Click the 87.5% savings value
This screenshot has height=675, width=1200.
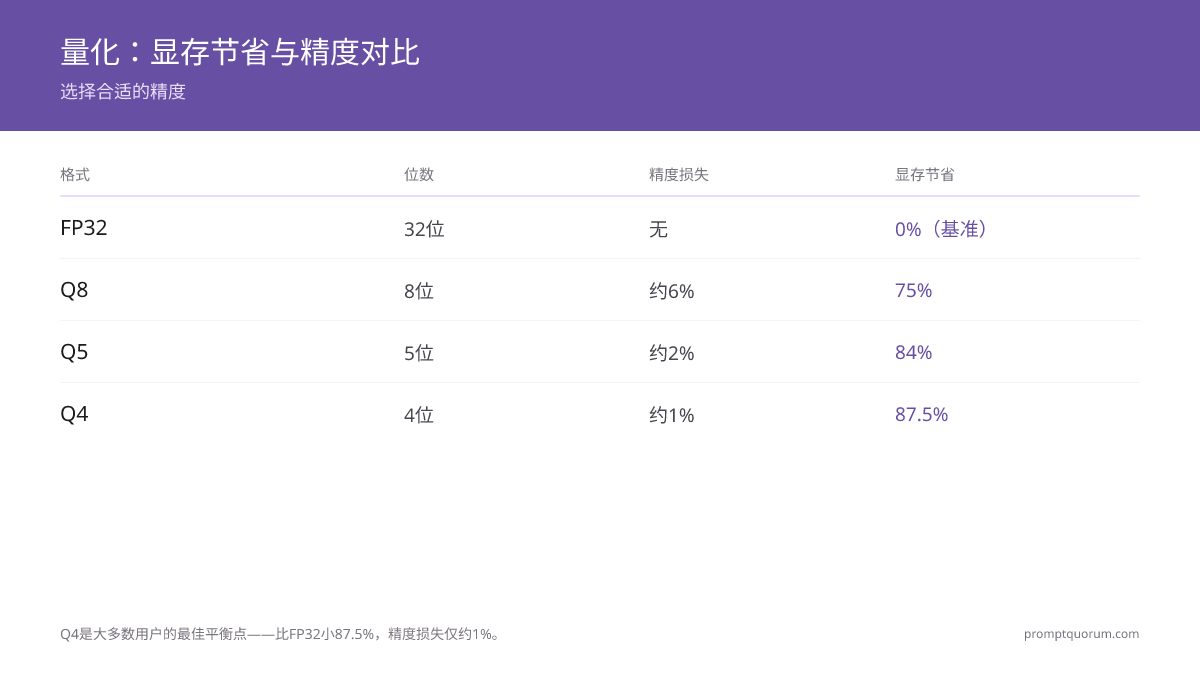click(922, 414)
